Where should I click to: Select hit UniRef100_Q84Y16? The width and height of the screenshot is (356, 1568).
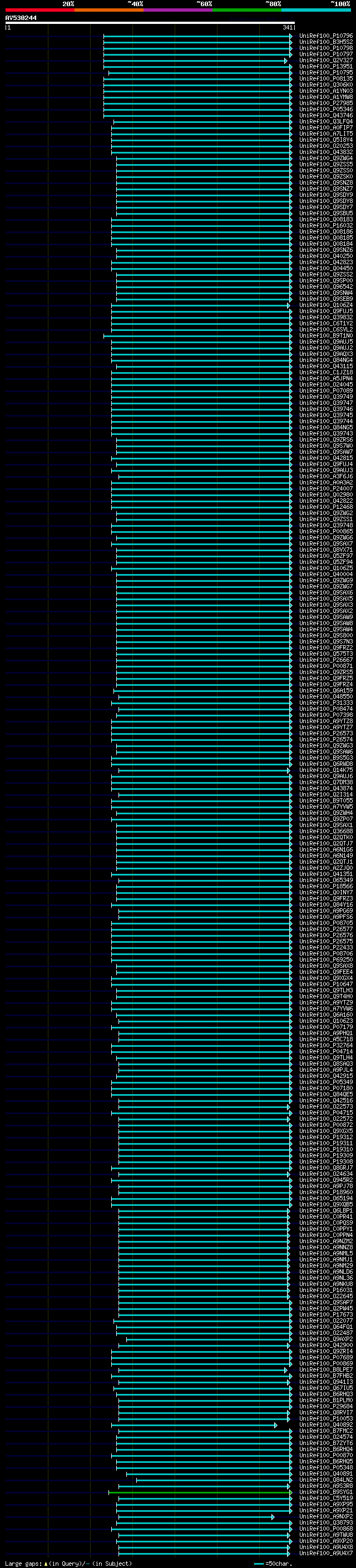[326, 904]
